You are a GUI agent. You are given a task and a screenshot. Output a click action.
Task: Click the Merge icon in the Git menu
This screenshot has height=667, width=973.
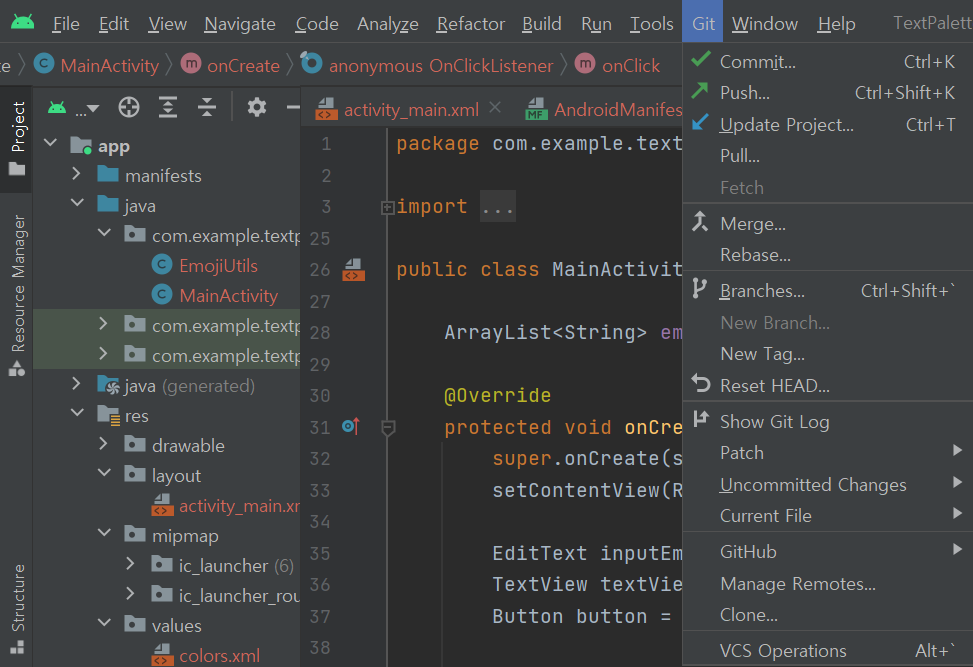click(x=700, y=222)
